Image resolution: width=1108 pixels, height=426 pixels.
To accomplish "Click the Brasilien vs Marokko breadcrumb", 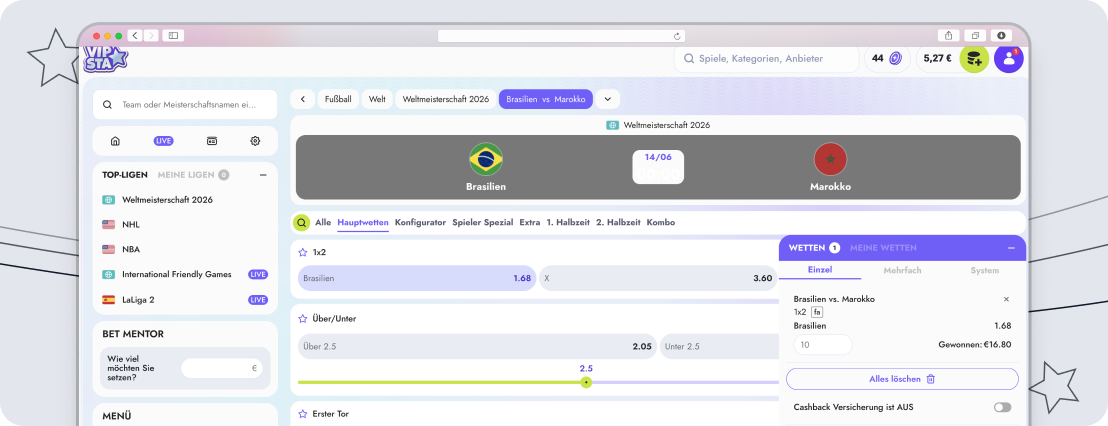I will 546,100.
